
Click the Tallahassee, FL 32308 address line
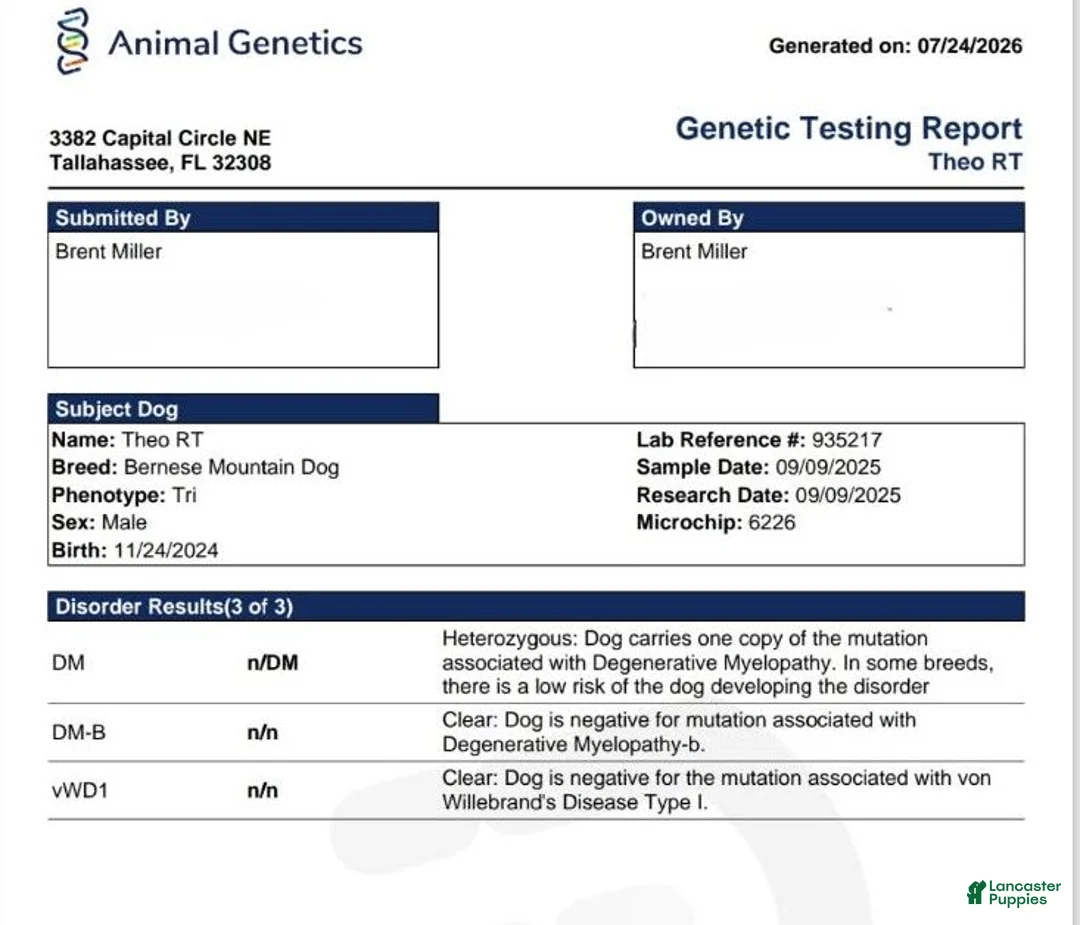coord(160,163)
